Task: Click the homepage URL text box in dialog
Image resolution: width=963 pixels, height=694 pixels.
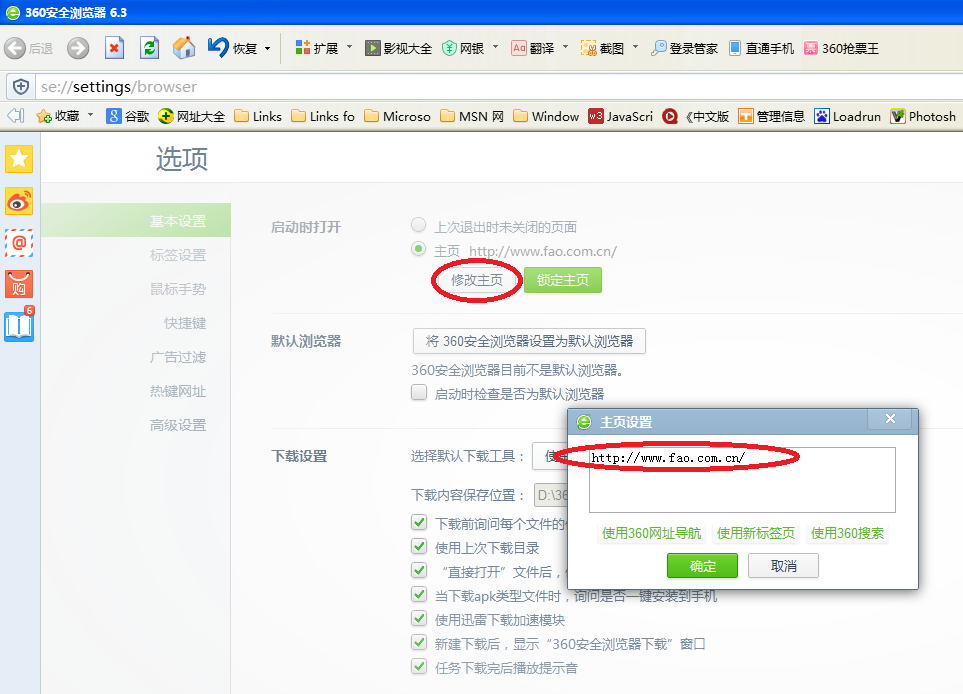Action: click(x=742, y=480)
